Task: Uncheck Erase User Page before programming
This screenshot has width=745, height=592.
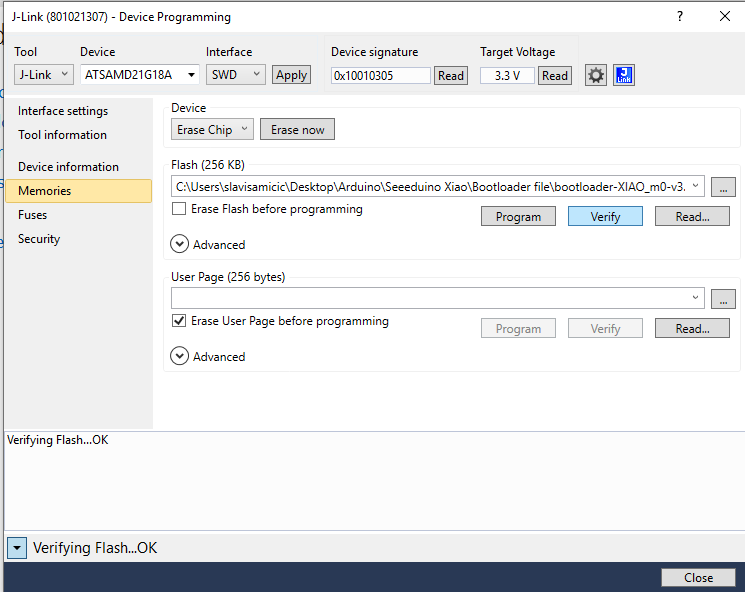Action: click(x=179, y=321)
